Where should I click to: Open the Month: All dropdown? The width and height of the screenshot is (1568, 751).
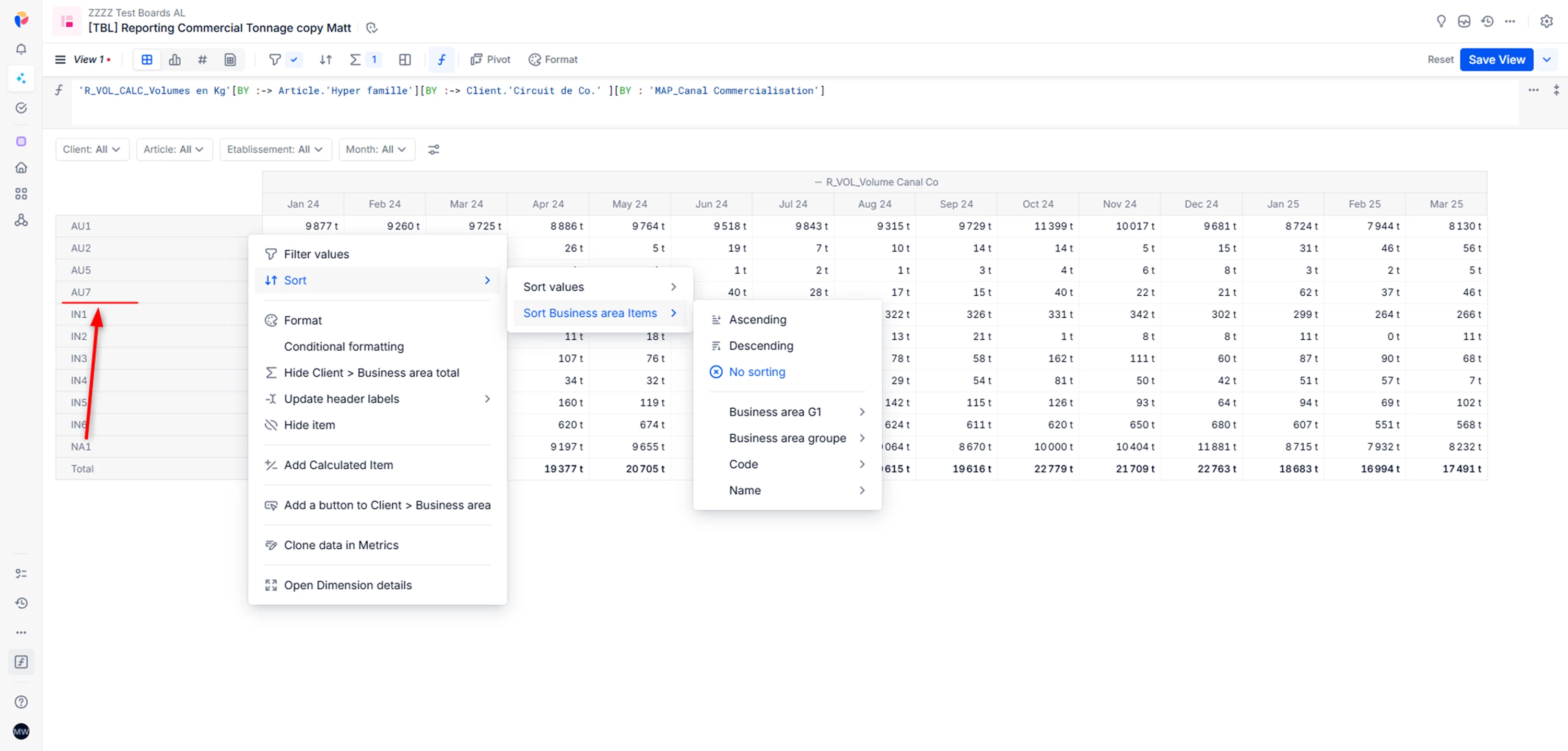tap(376, 149)
